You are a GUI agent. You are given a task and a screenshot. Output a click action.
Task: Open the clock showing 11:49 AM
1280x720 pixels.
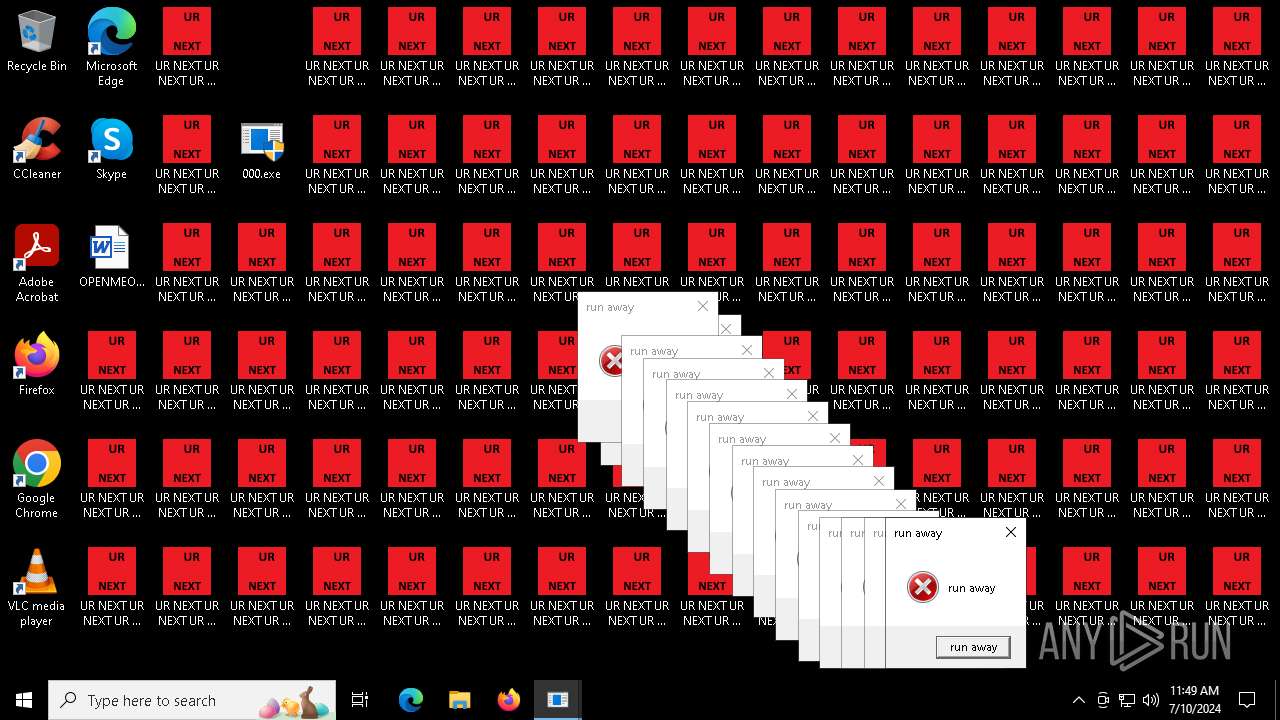[1194, 699]
